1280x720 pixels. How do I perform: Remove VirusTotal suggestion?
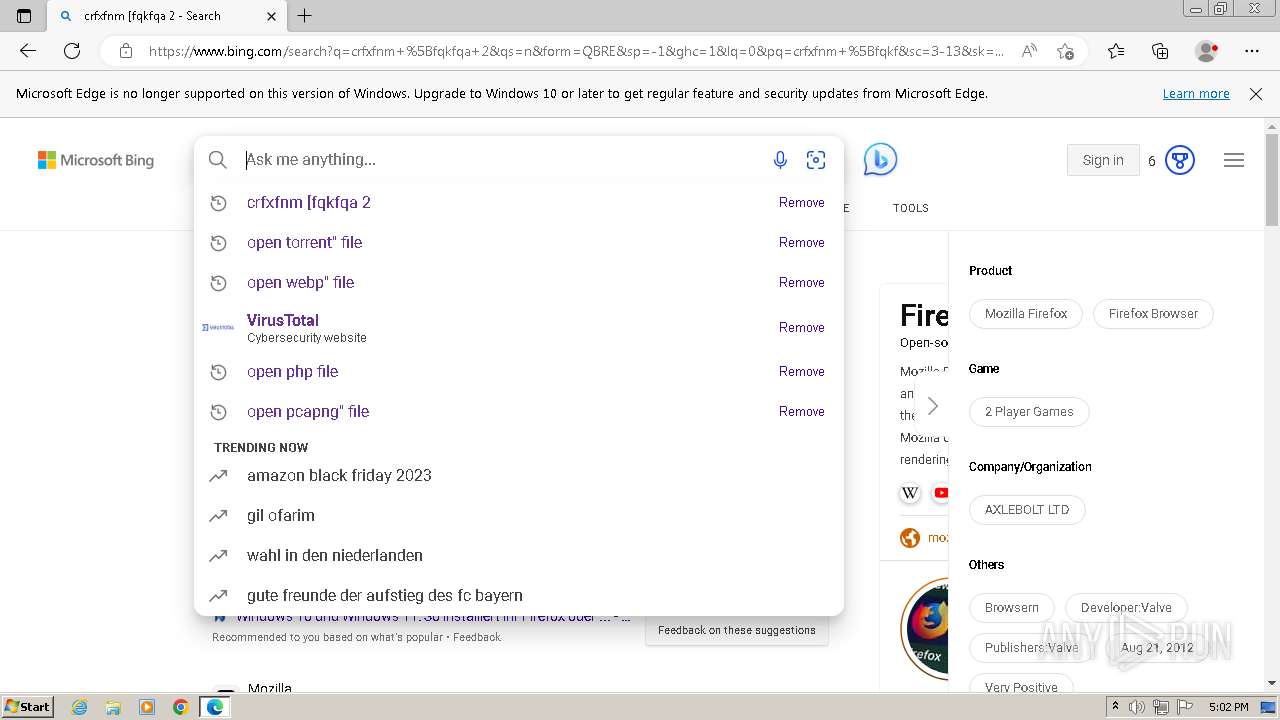[x=802, y=327]
